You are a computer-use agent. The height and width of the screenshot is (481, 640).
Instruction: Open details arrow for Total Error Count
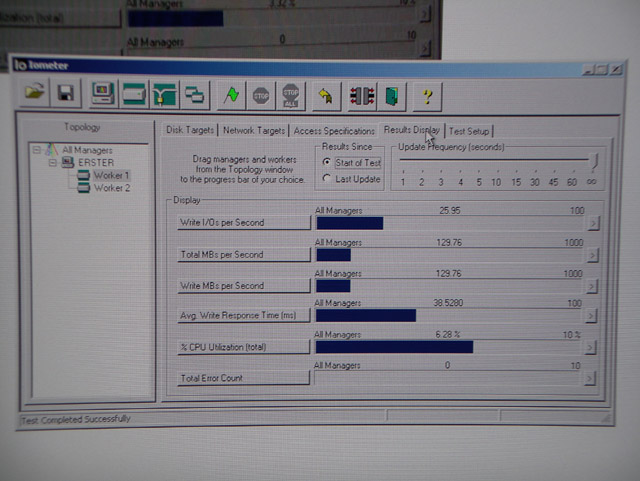coord(589,379)
